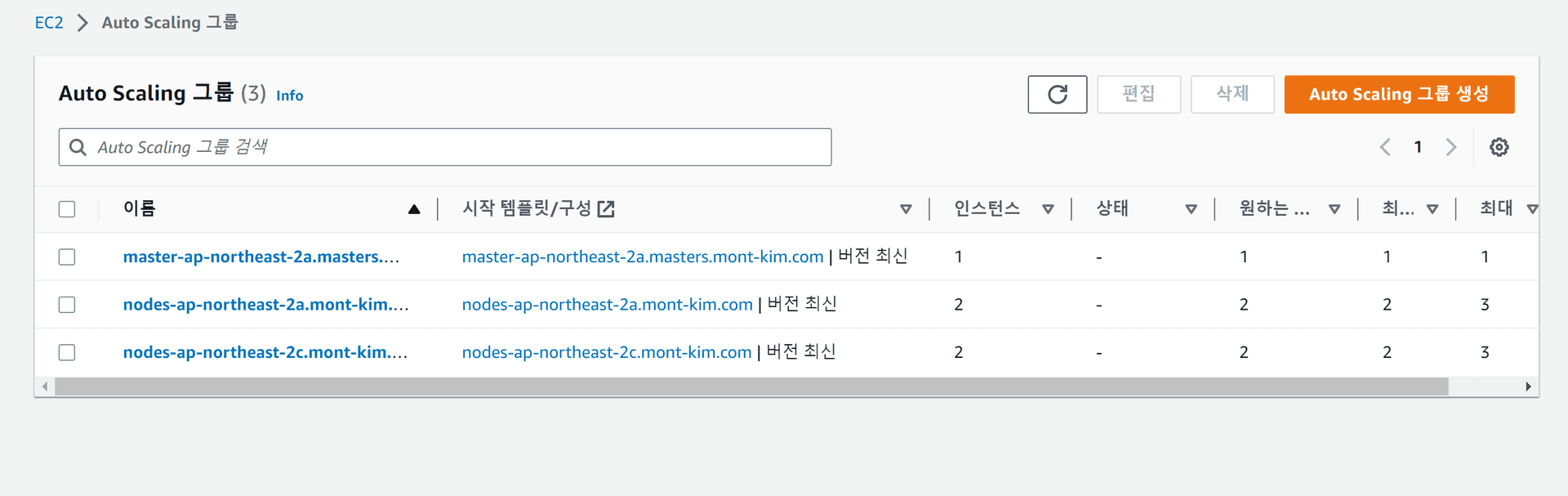Sort by 최대 column arrow
The image size is (1568, 496).
coord(1532,209)
